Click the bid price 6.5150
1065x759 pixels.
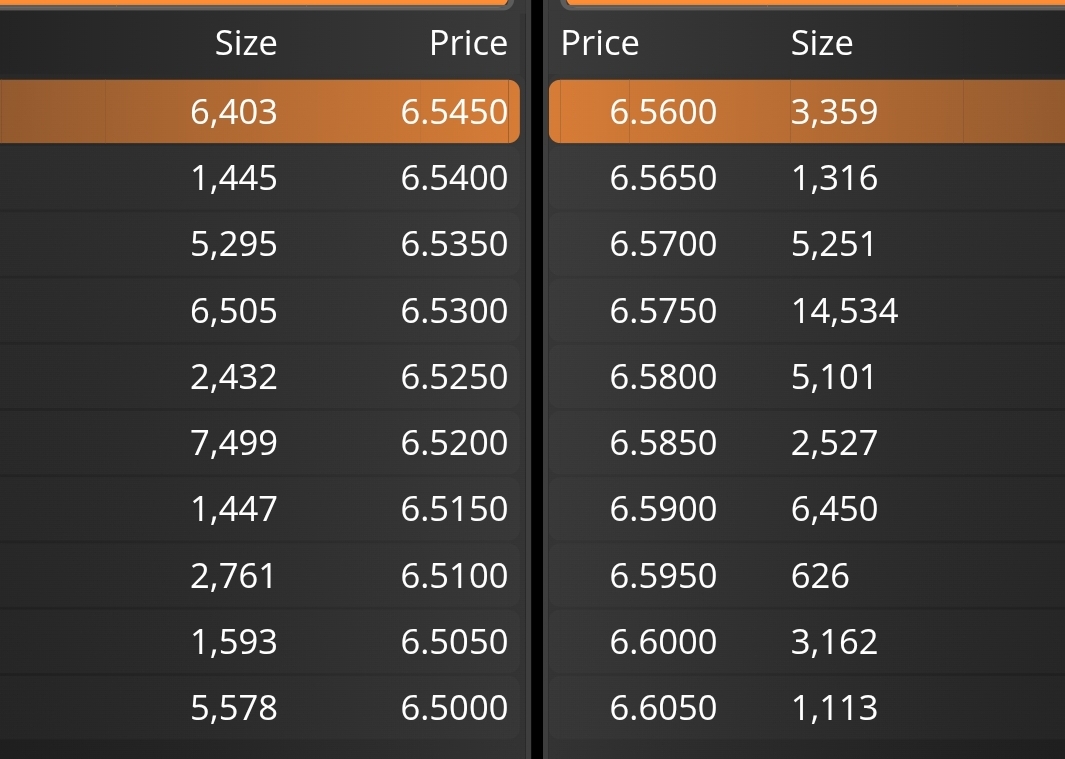coord(454,509)
